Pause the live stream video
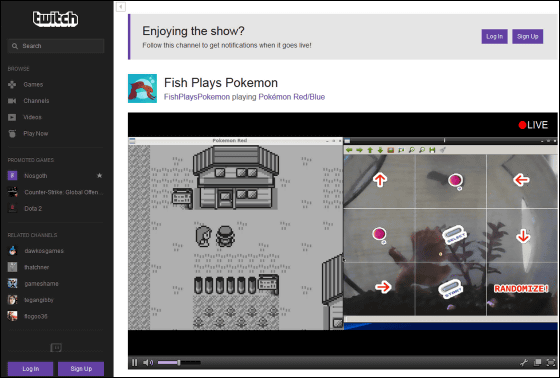Screen dimensions: 560x378 pyautogui.click(x=135, y=363)
